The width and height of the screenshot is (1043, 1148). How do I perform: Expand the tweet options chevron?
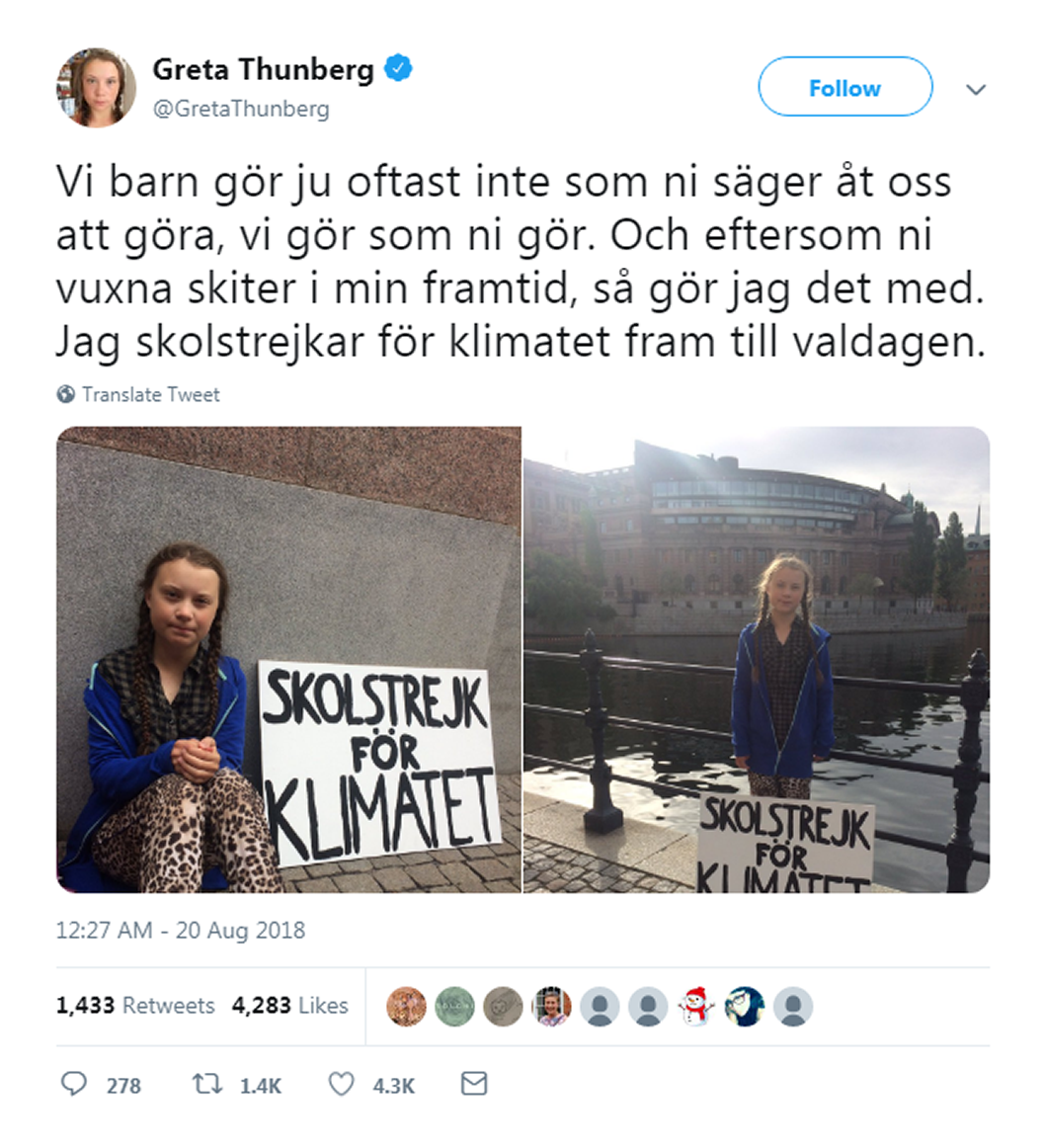click(976, 89)
